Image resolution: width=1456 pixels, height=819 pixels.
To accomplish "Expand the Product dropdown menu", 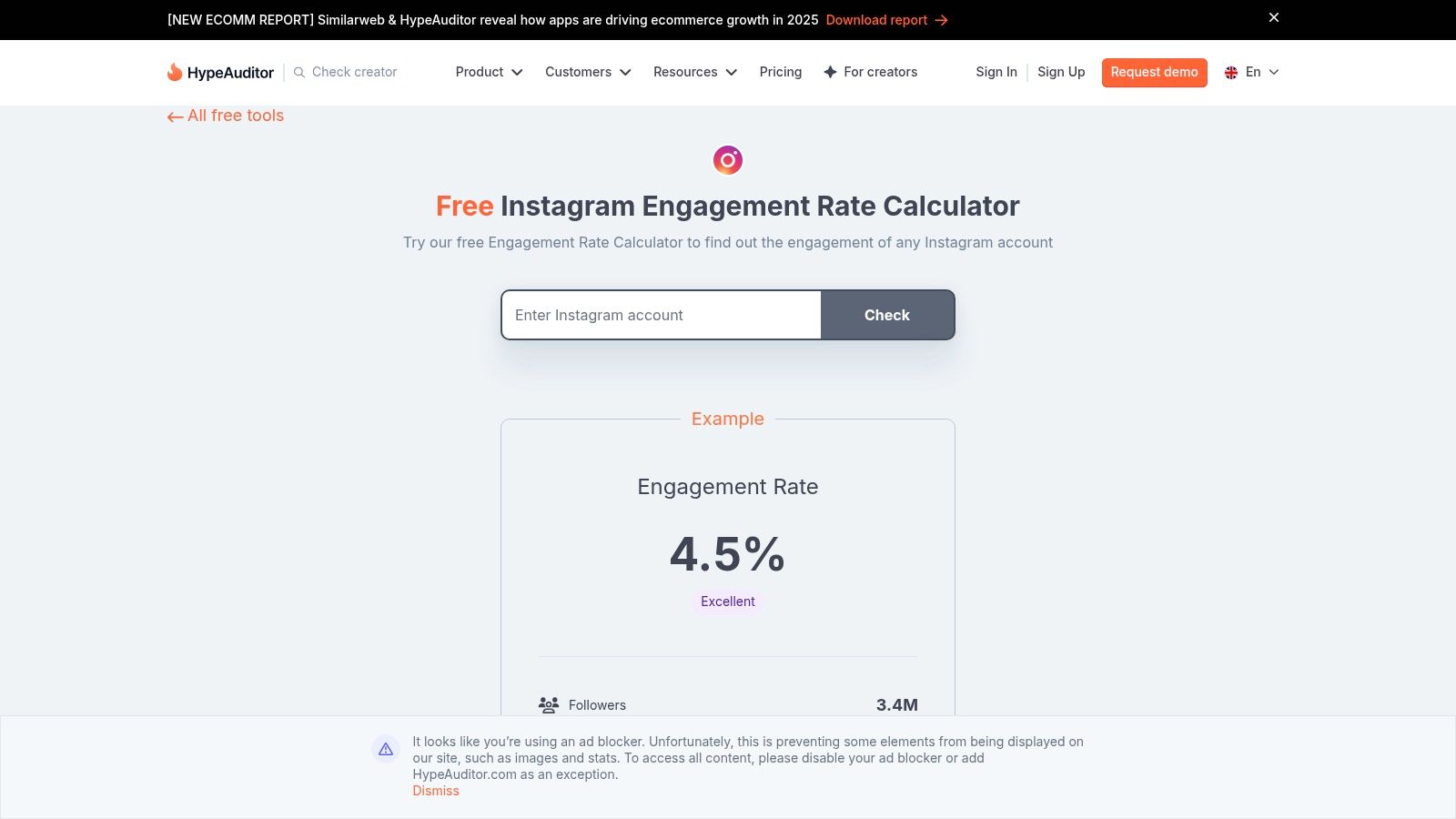I will pyautogui.click(x=489, y=72).
